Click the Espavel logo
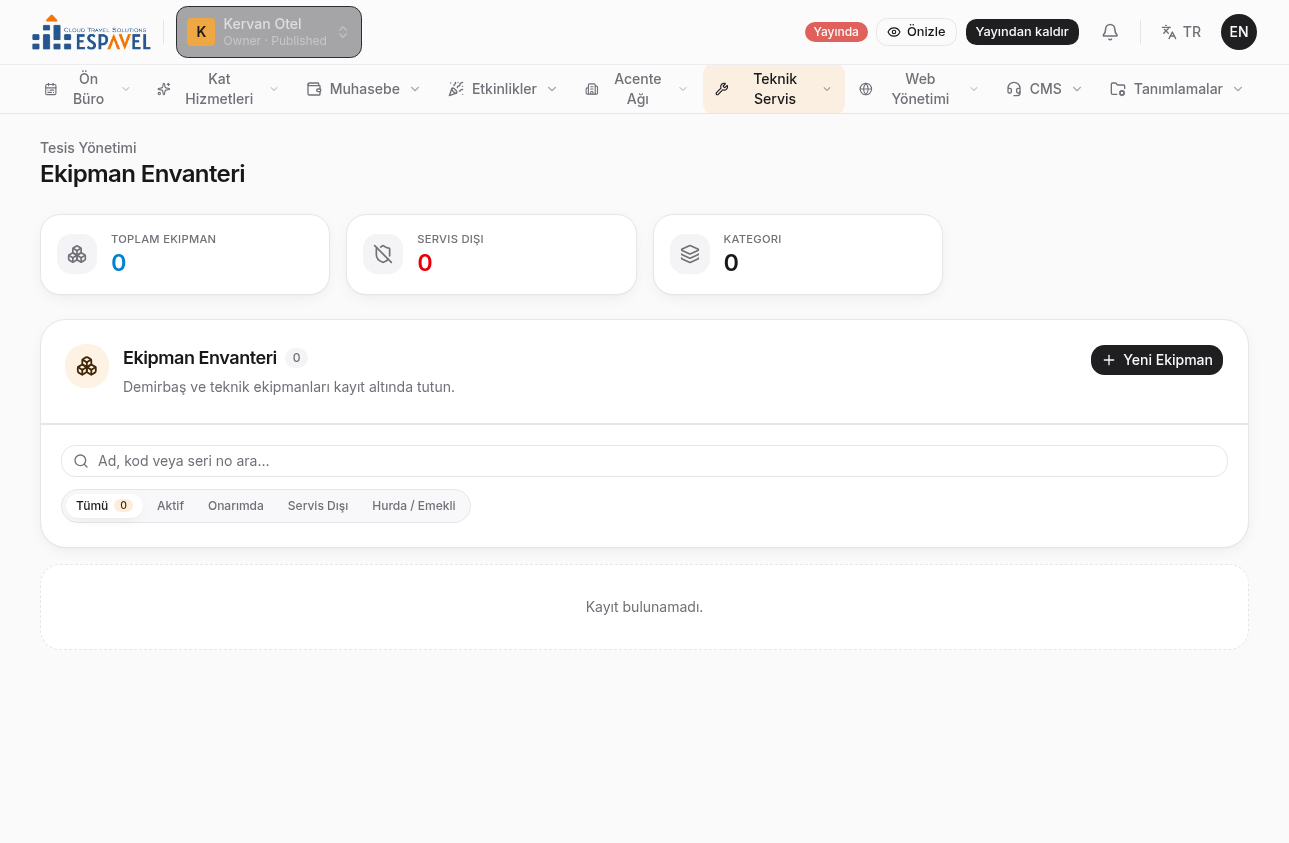The height and width of the screenshot is (843, 1289). pyautogui.click(x=91, y=32)
